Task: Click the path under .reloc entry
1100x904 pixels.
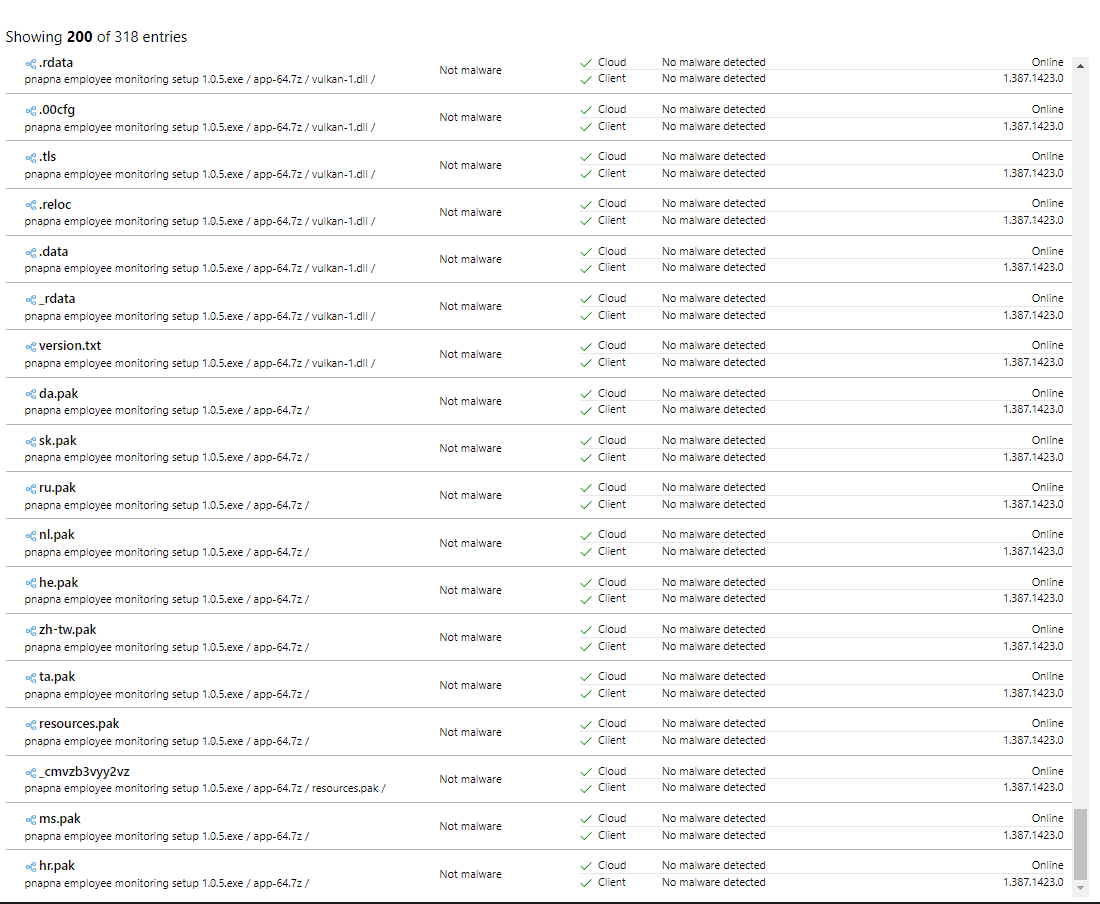Action: click(200, 221)
